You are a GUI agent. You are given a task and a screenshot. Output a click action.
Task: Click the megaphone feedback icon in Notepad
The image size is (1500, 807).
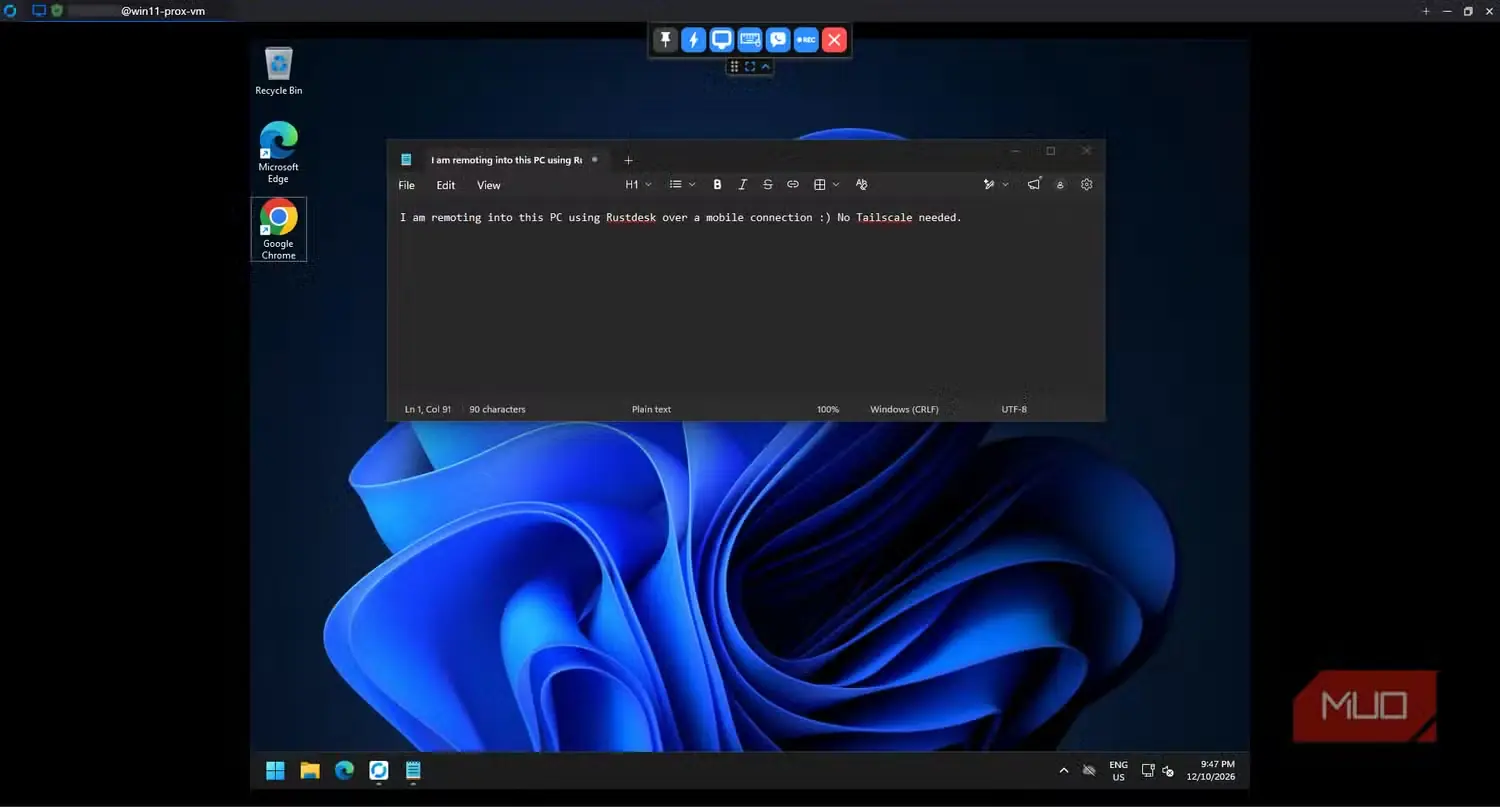click(1034, 184)
